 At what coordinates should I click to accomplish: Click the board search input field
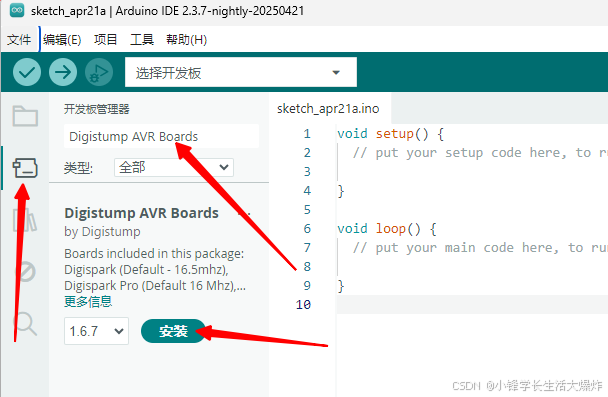pyautogui.click(x=161, y=136)
